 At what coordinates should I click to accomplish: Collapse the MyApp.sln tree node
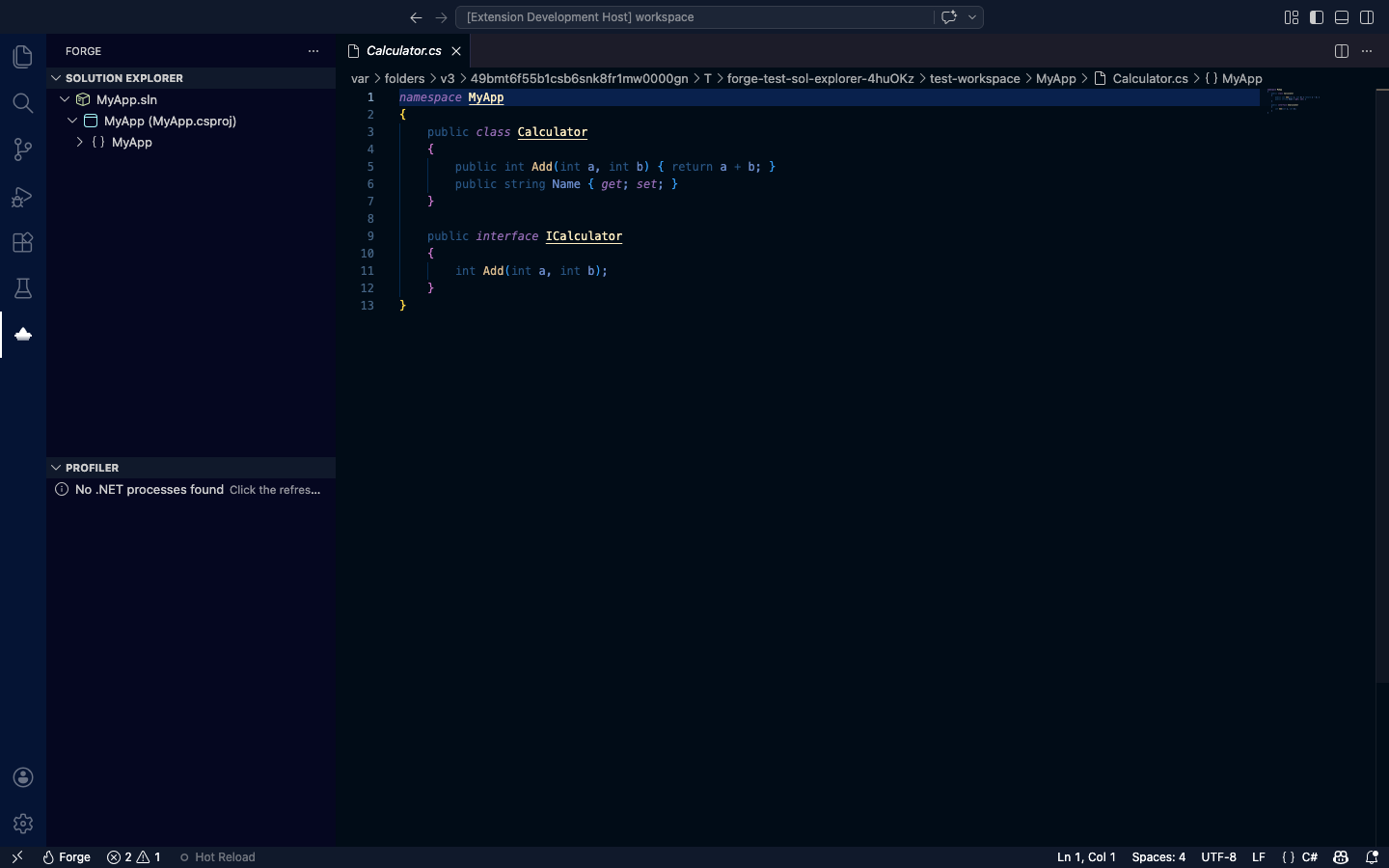[x=65, y=99]
